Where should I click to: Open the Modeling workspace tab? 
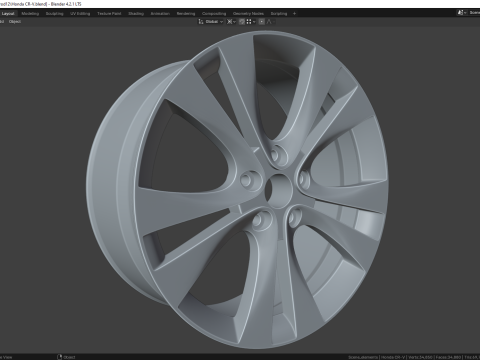click(30, 14)
